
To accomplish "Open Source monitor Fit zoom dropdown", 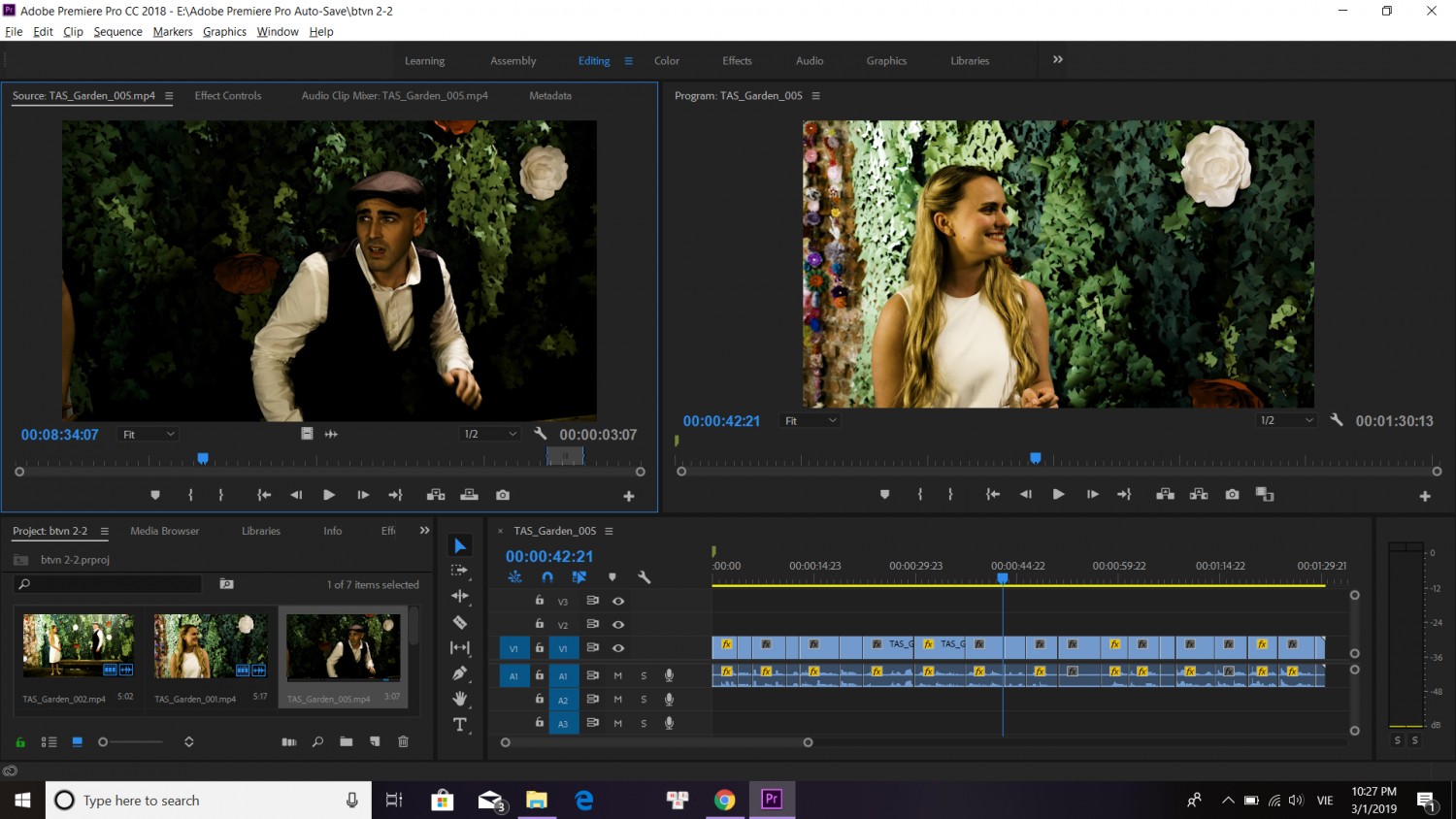I will (148, 435).
